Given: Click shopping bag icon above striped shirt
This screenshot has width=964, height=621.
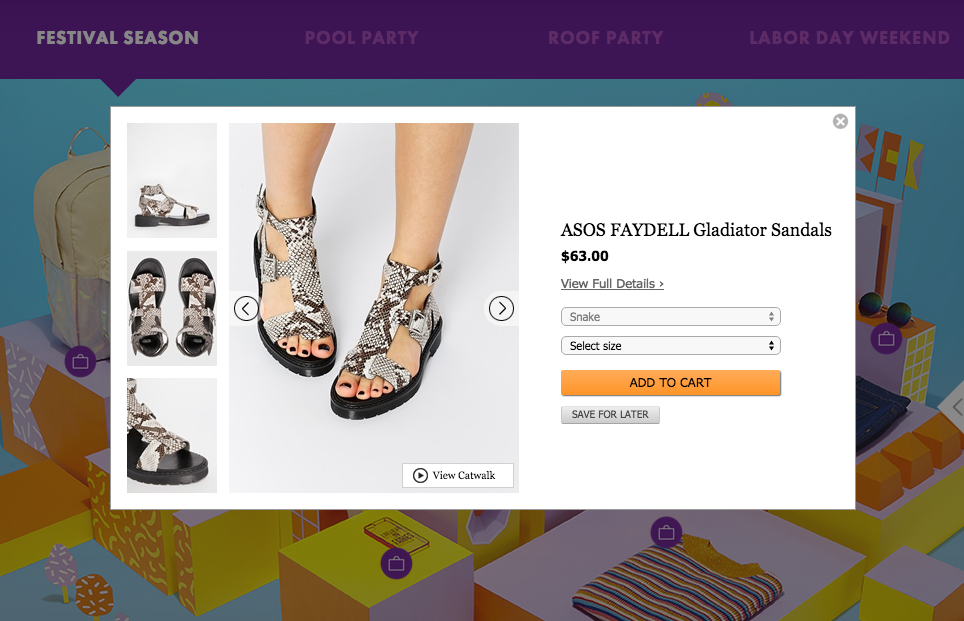Looking at the screenshot, I should (x=666, y=532).
